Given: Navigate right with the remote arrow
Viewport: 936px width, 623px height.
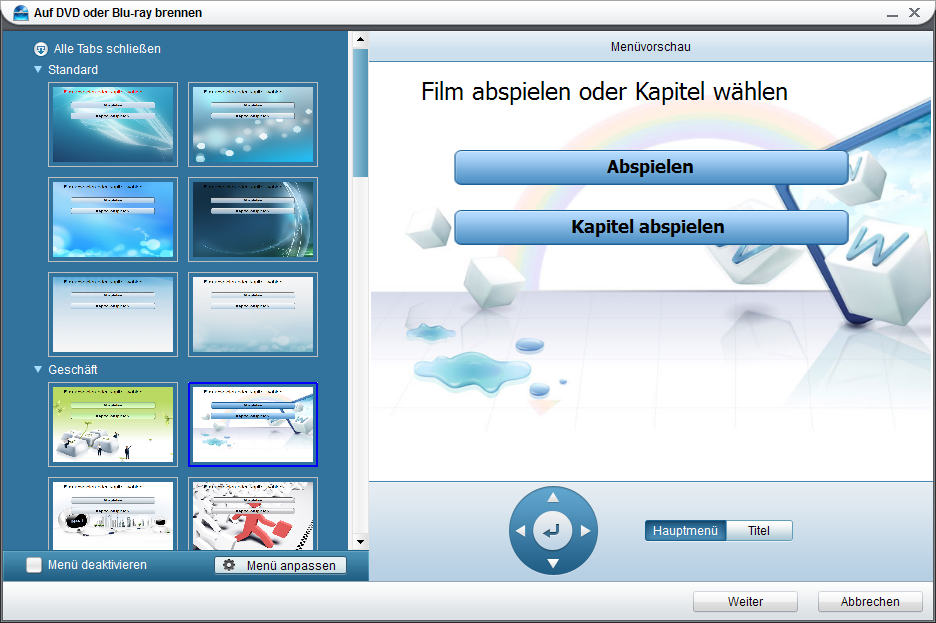Looking at the screenshot, I should pyautogui.click(x=586, y=531).
